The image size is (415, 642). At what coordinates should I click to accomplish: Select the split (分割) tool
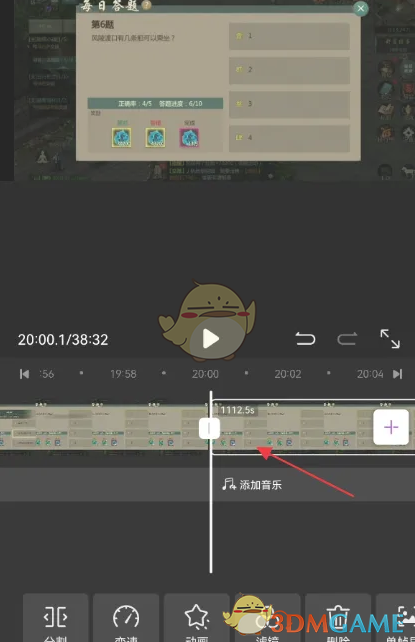click(55, 618)
